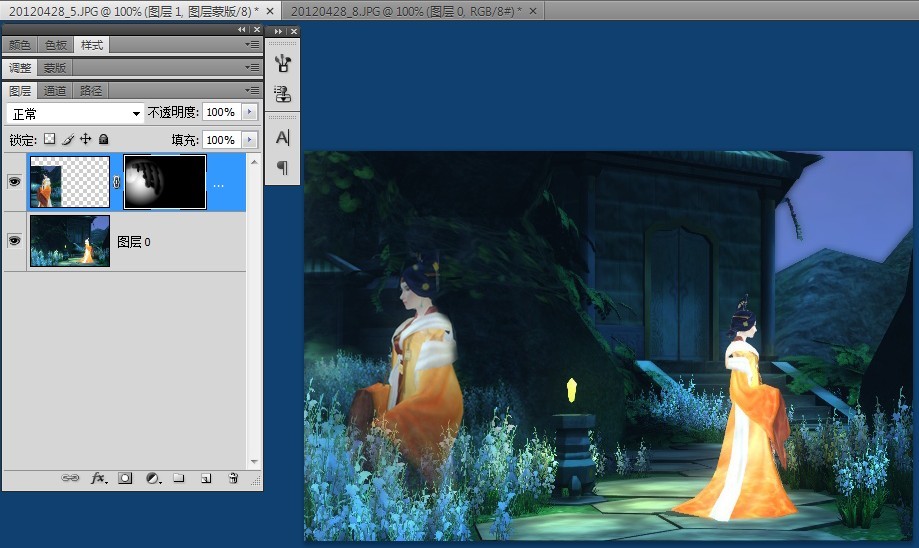Open the fill slider arrow
This screenshot has height=548, width=919.
point(250,140)
